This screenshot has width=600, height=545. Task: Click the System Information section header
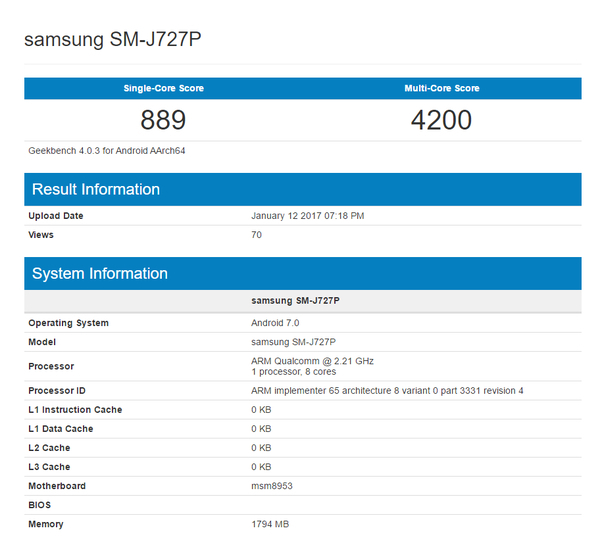[x=100, y=274]
